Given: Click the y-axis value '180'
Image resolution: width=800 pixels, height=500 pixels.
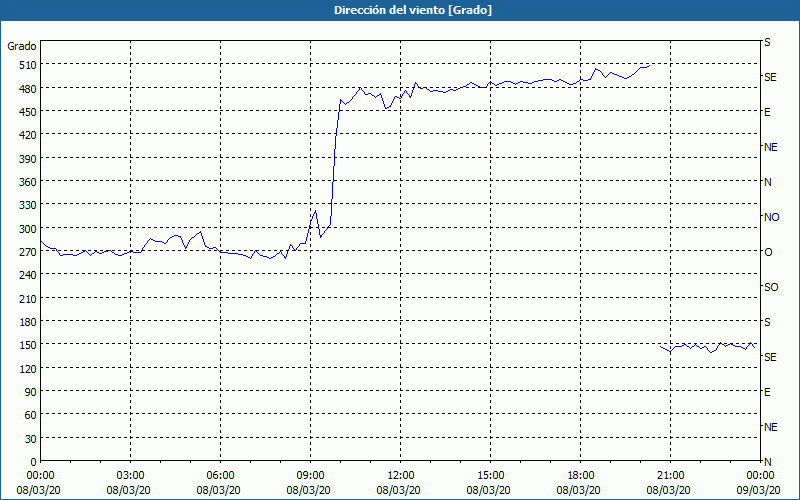Looking at the screenshot, I should 28,322.
